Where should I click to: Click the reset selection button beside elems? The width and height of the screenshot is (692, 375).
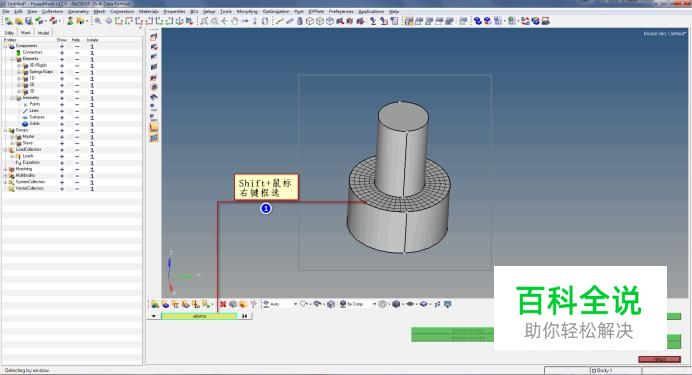point(244,316)
